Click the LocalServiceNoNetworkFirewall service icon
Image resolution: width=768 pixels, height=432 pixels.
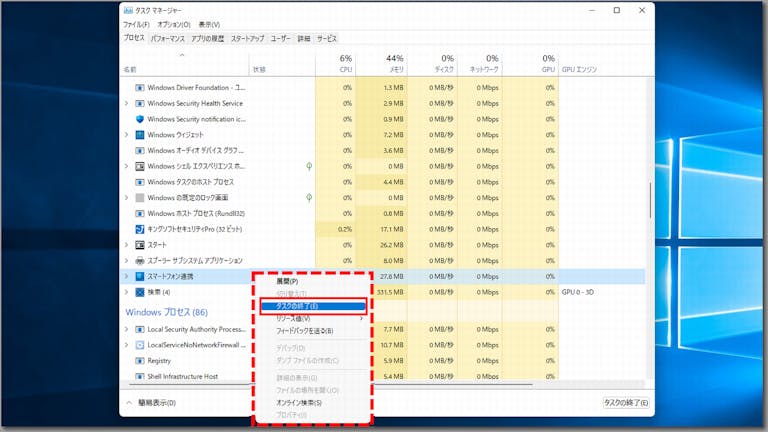(140, 345)
